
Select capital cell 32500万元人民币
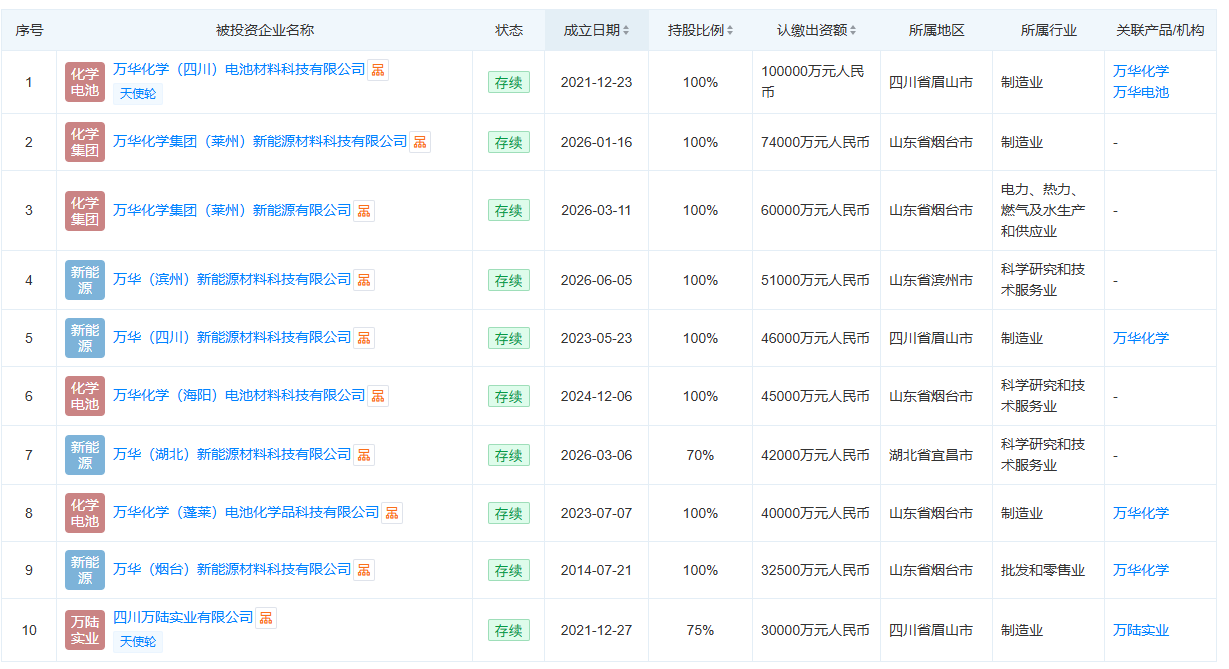click(816, 570)
